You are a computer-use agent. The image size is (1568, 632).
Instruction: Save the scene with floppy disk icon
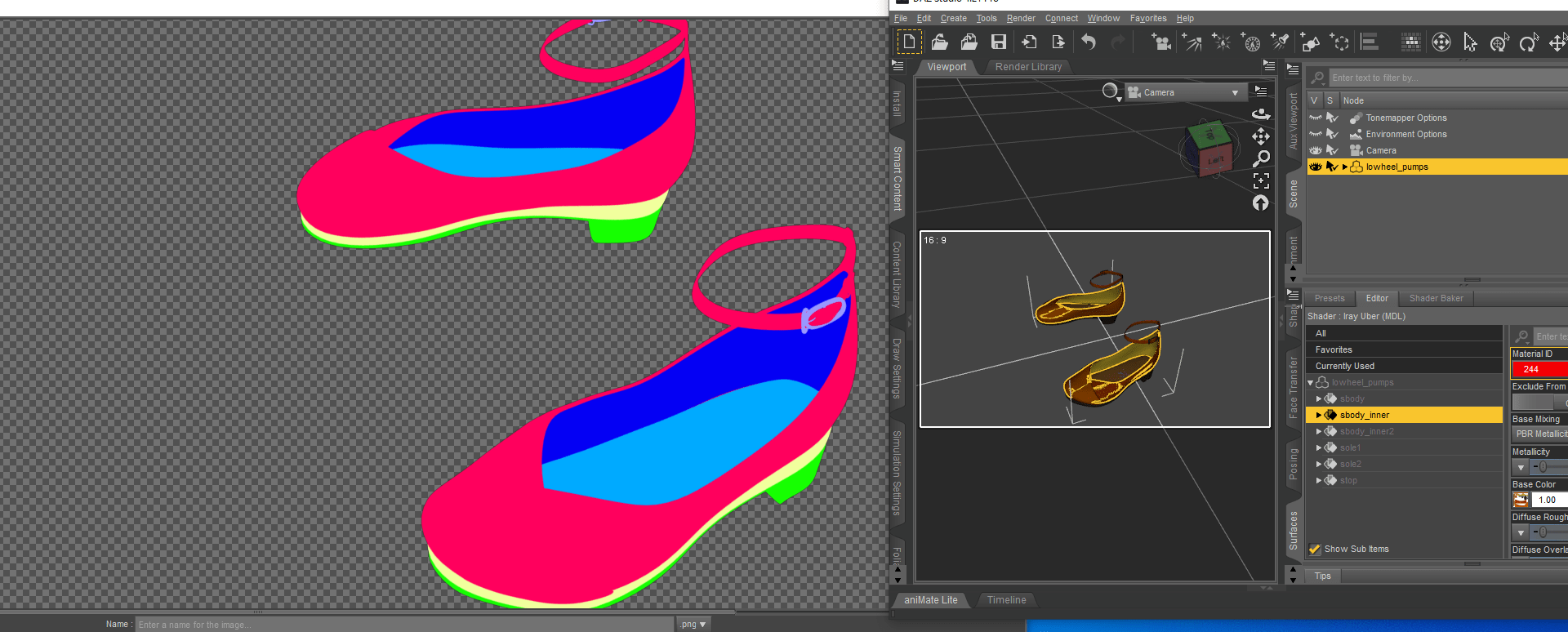coord(999,42)
